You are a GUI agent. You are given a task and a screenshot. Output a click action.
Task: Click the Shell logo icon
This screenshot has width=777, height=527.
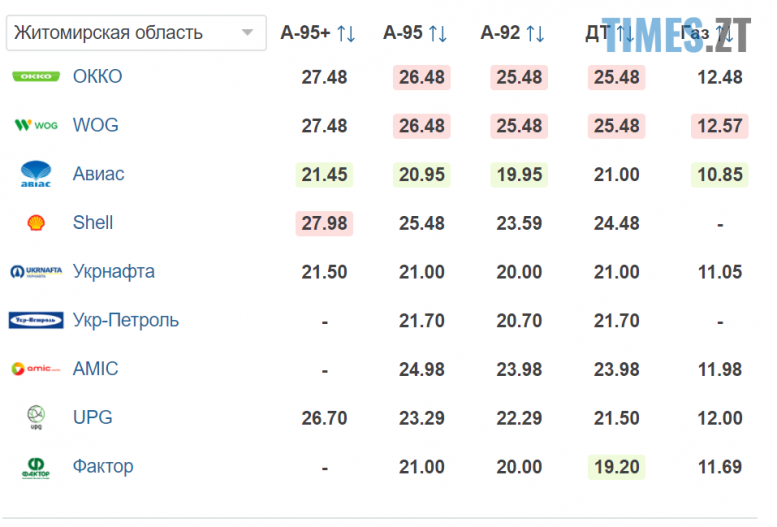[x=36, y=223]
